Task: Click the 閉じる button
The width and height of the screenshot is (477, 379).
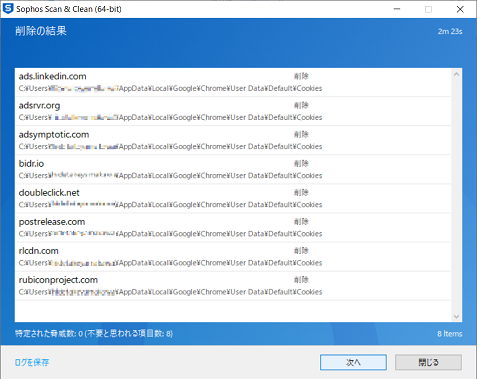Action: (428, 362)
